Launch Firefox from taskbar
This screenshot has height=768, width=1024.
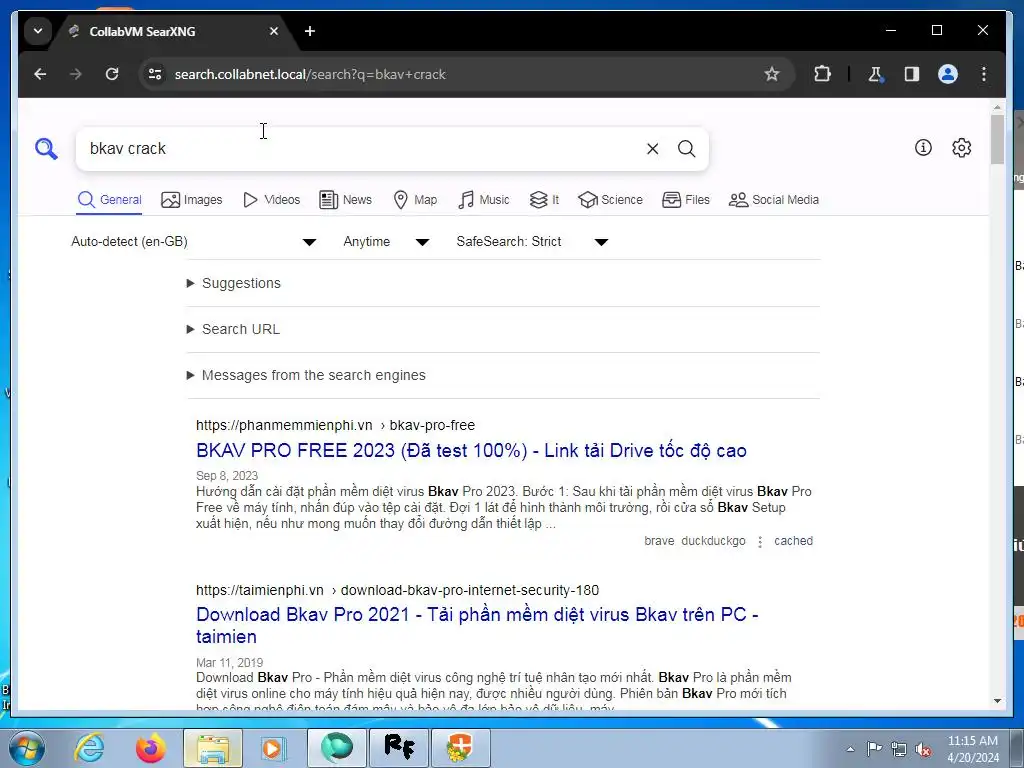[x=150, y=748]
